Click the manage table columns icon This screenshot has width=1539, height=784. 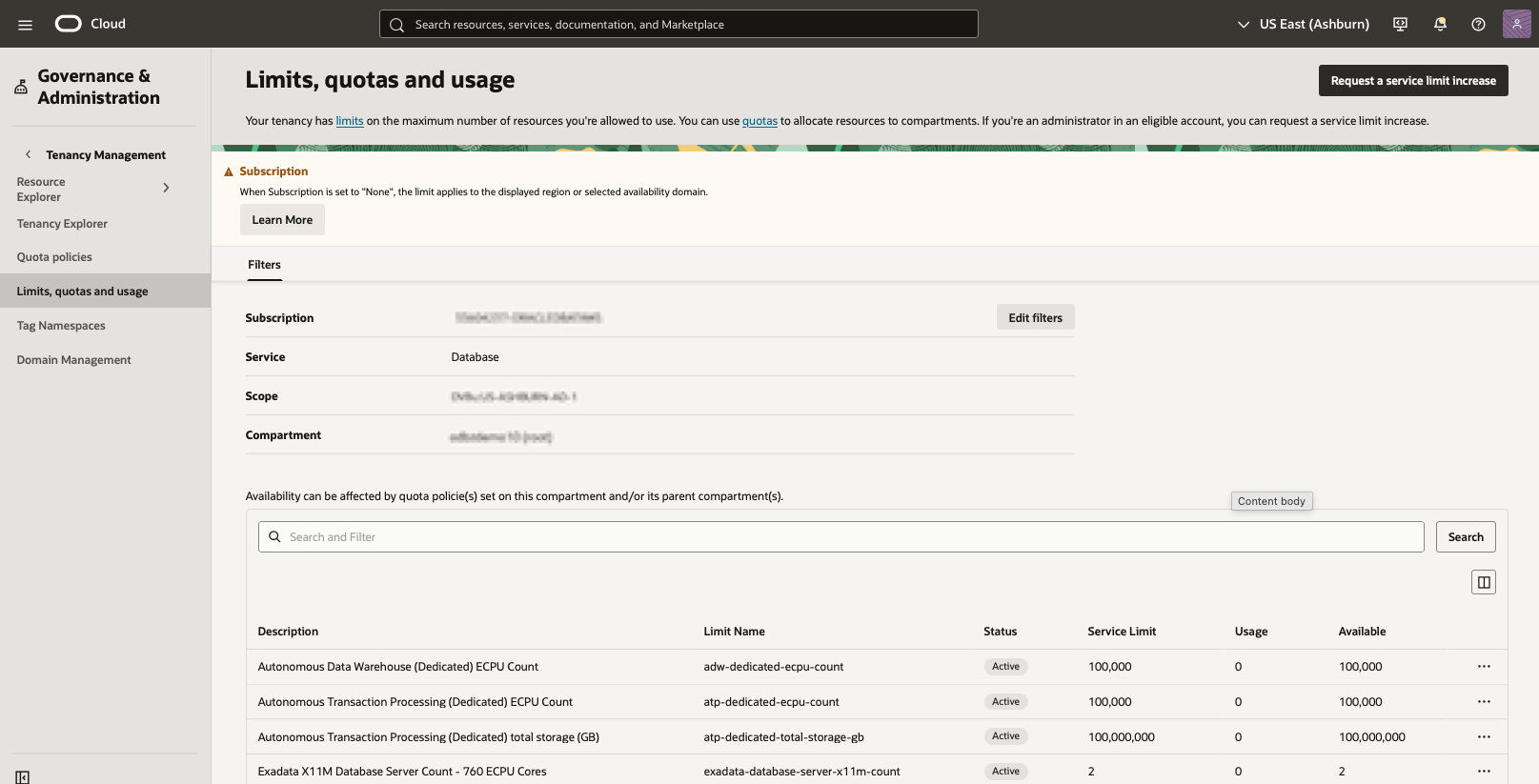(1483, 582)
